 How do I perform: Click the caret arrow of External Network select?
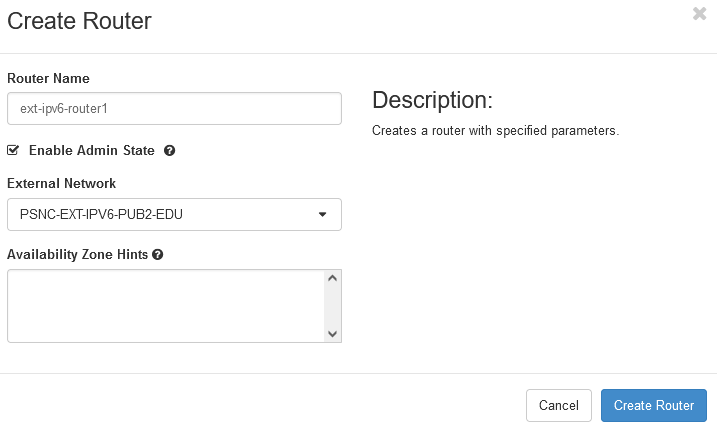point(322,214)
